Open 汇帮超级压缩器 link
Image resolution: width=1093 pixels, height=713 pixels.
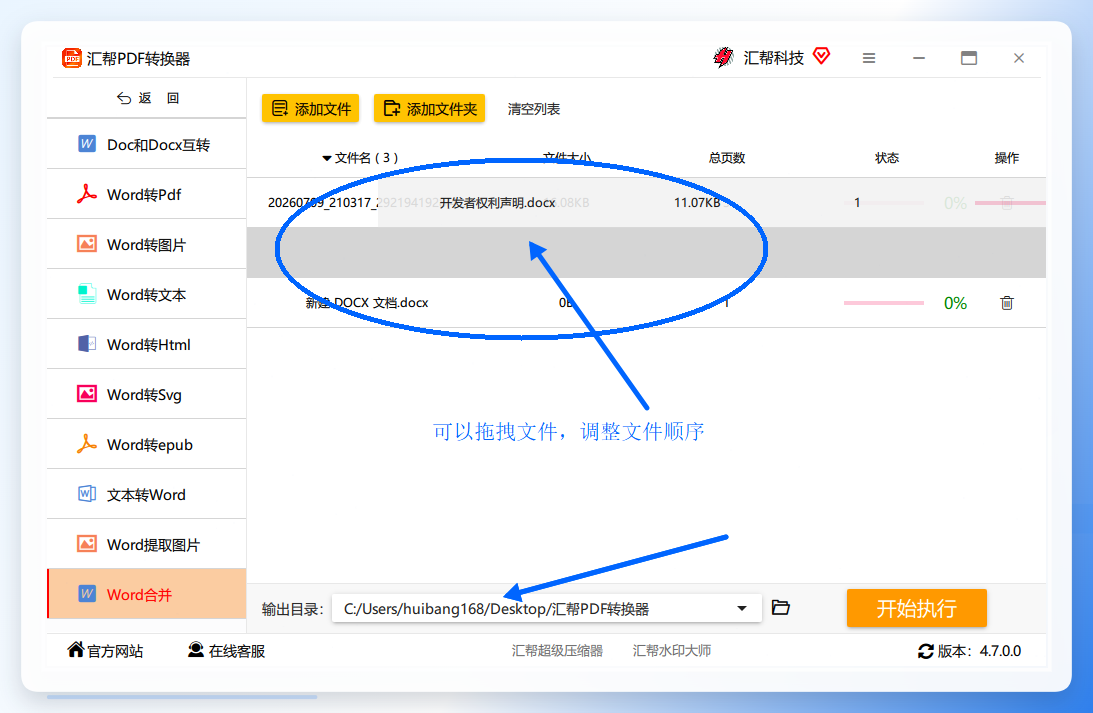click(x=557, y=650)
